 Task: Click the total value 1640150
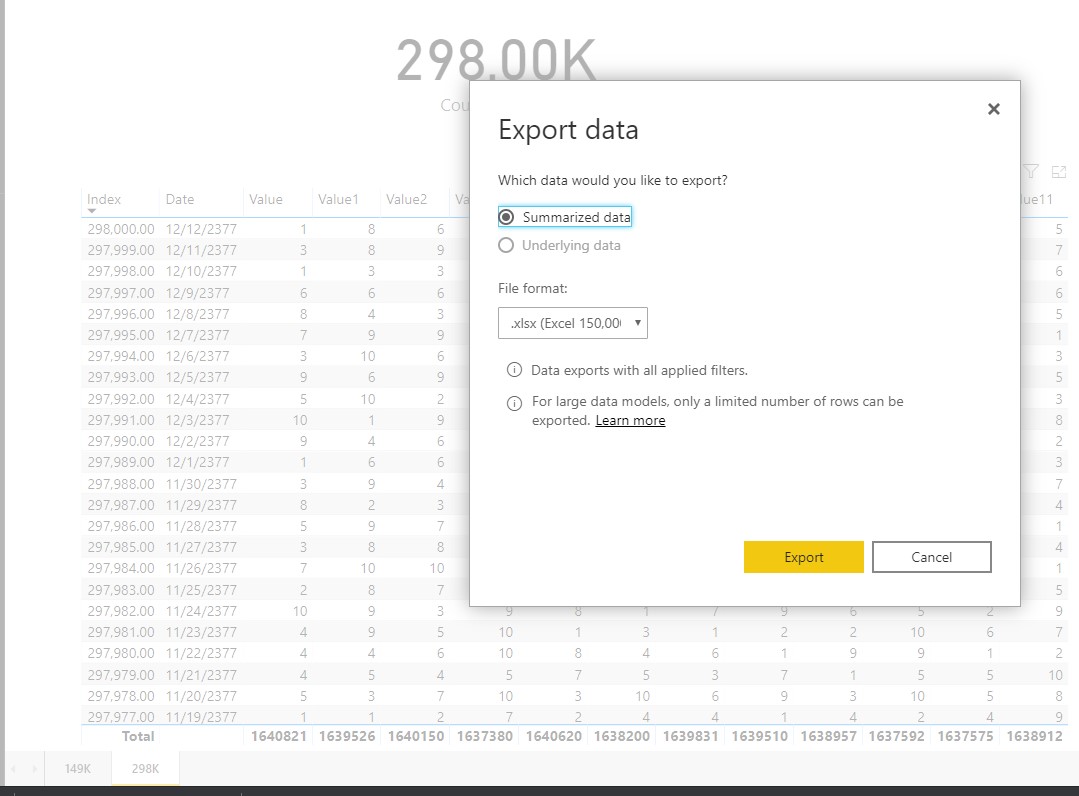tap(416, 736)
